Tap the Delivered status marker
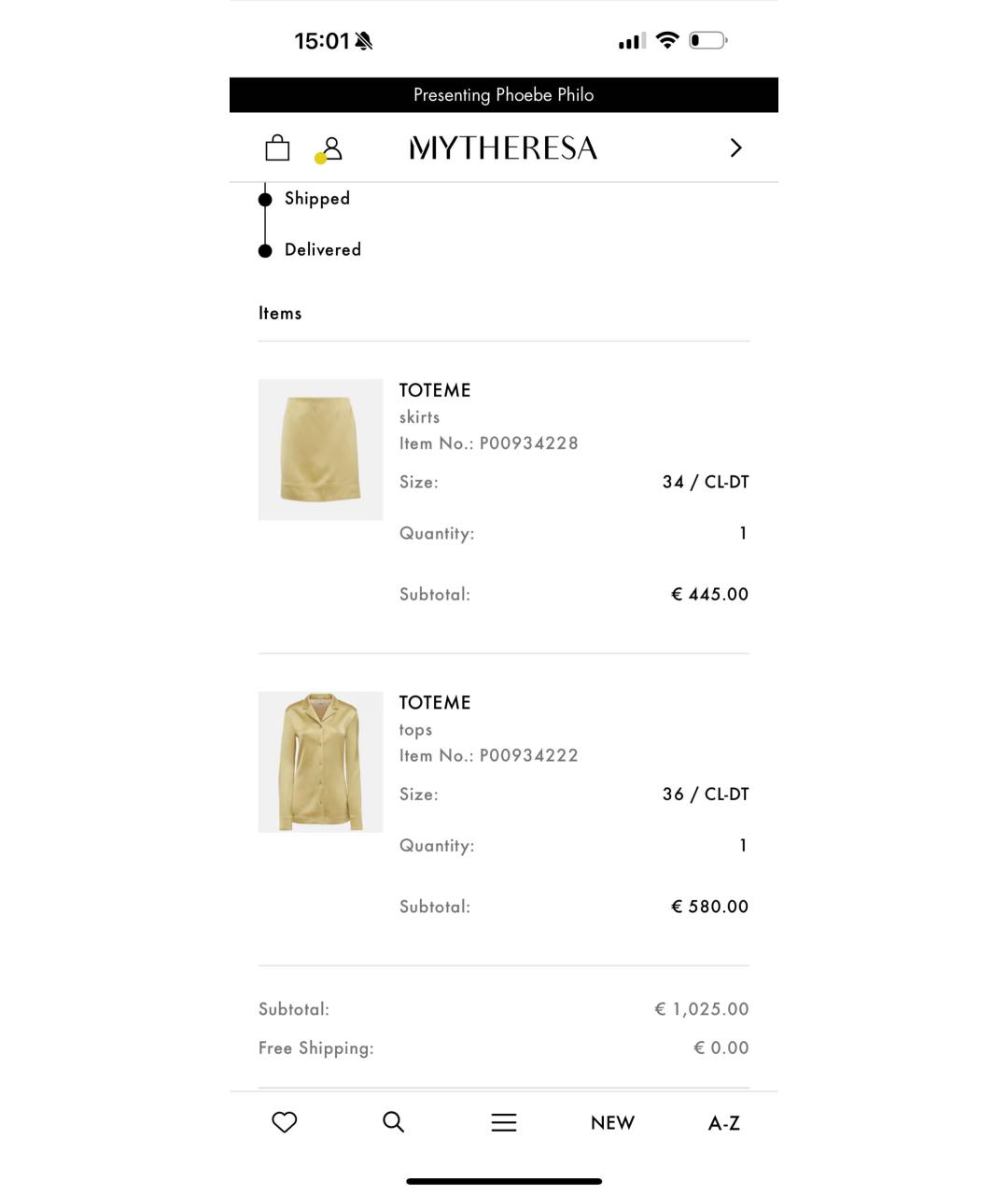The width and height of the screenshot is (1008, 1195). click(265, 250)
